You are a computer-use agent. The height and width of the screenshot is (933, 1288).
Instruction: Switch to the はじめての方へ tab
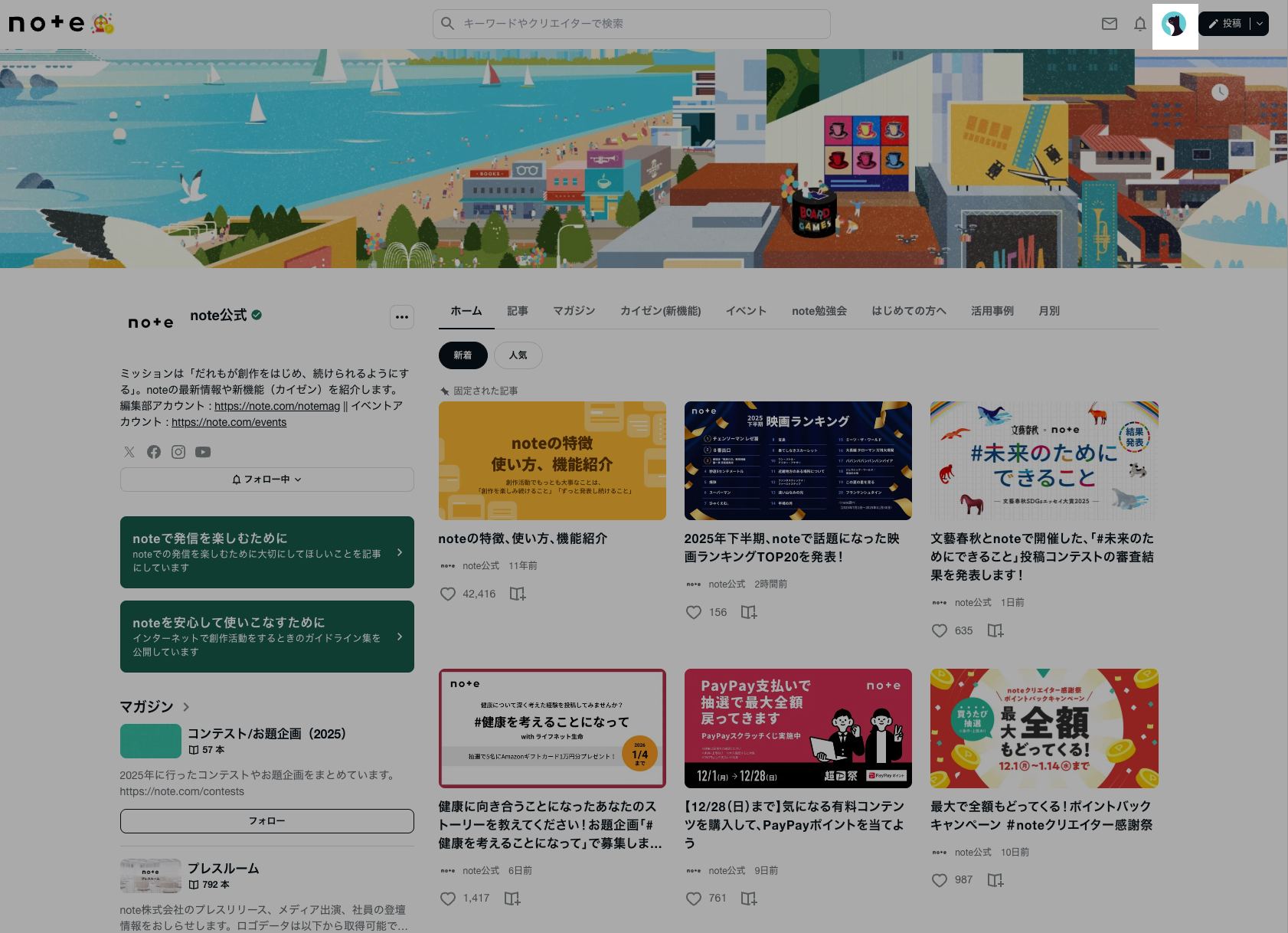(x=909, y=311)
